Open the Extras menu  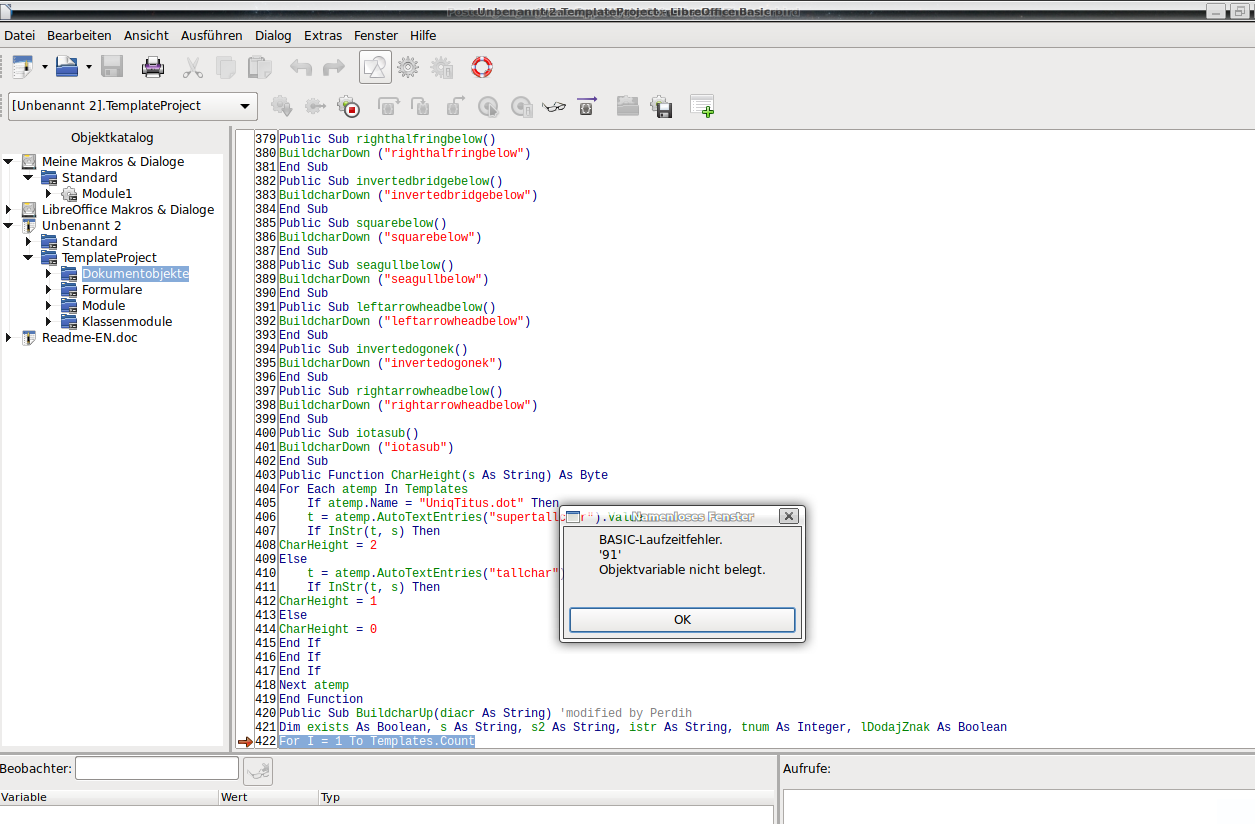point(323,35)
